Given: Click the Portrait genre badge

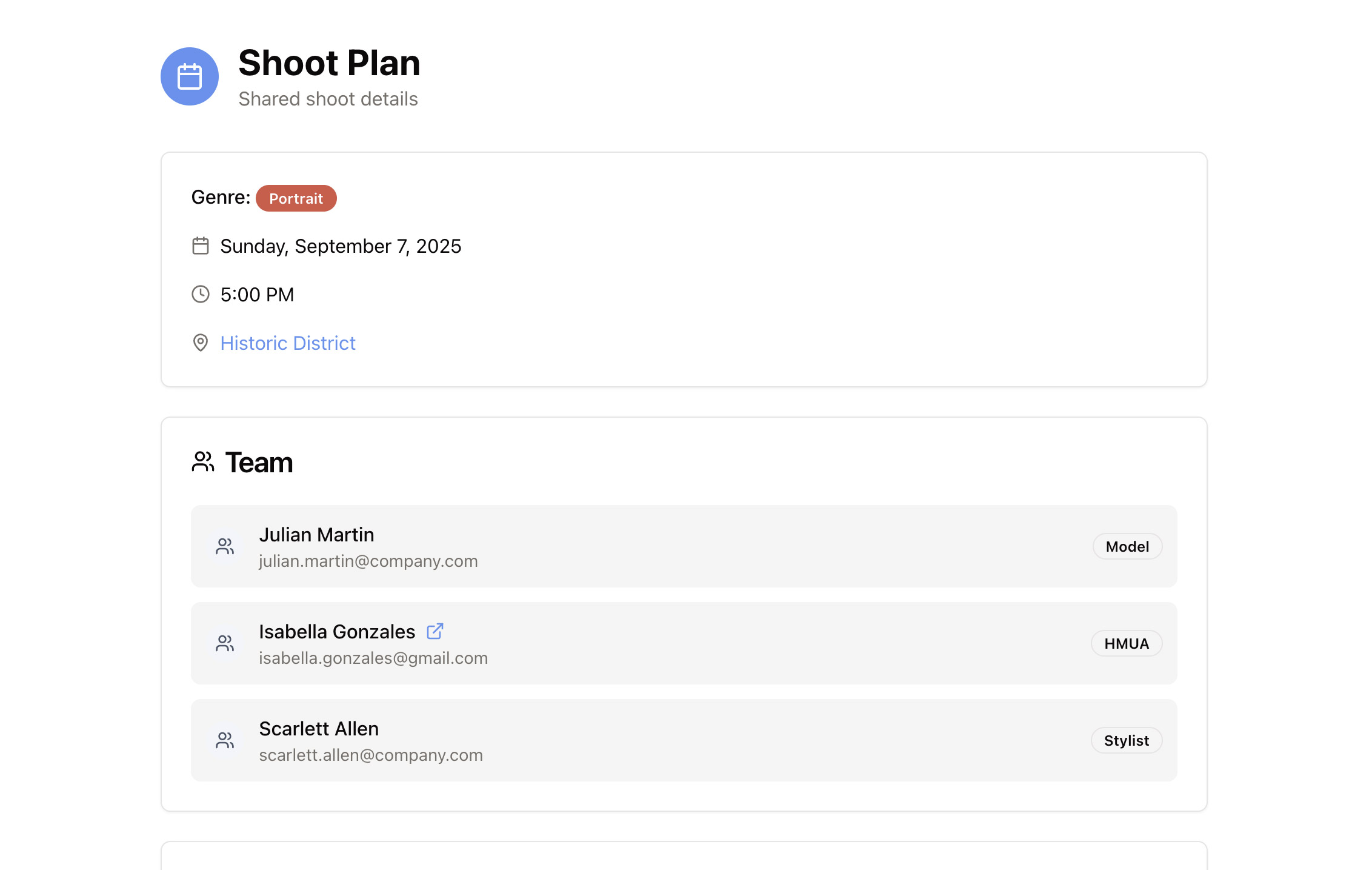Looking at the screenshot, I should coord(296,198).
